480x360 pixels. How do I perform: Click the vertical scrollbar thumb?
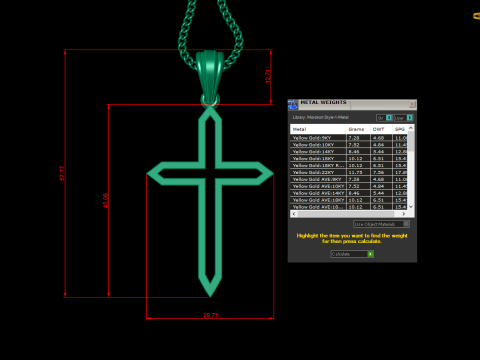click(411, 141)
